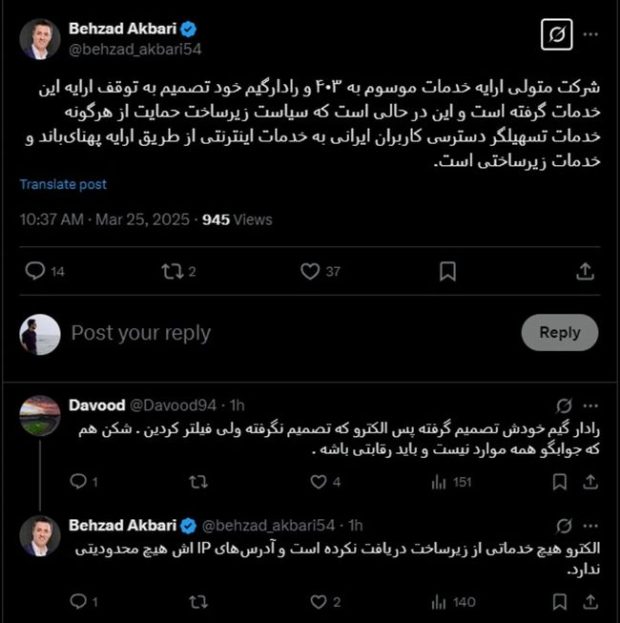
Task: Bookmark the main post
Action: point(448,271)
